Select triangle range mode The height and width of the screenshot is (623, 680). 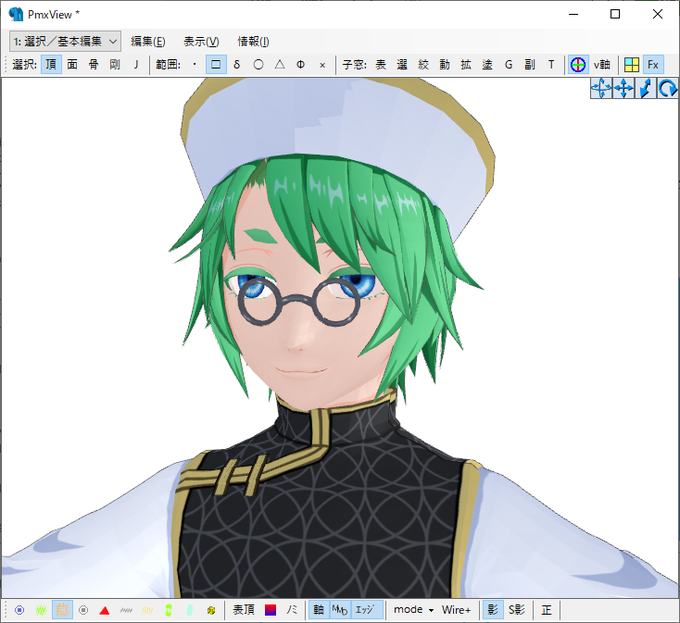coord(280,65)
